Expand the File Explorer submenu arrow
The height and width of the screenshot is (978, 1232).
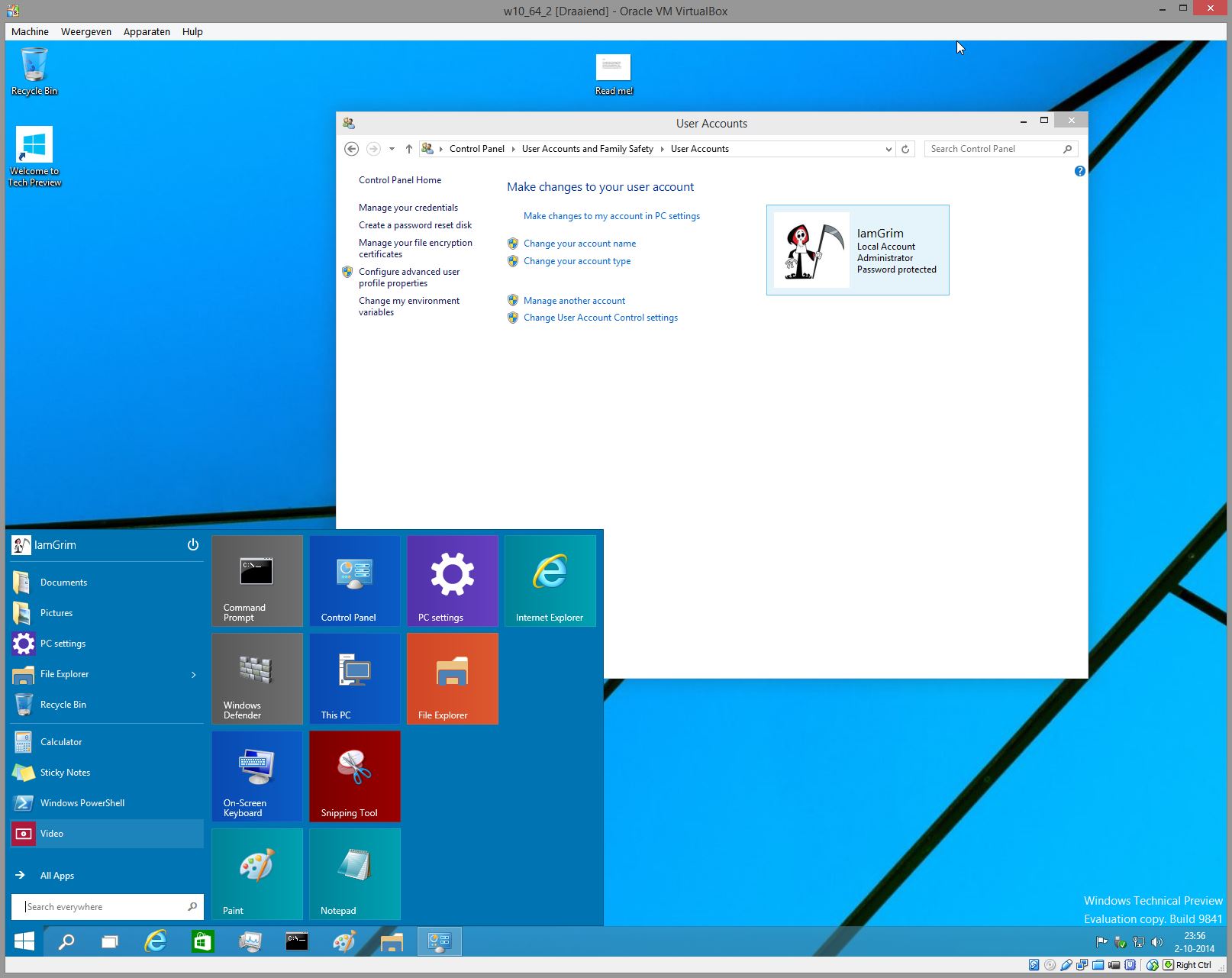[194, 674]
